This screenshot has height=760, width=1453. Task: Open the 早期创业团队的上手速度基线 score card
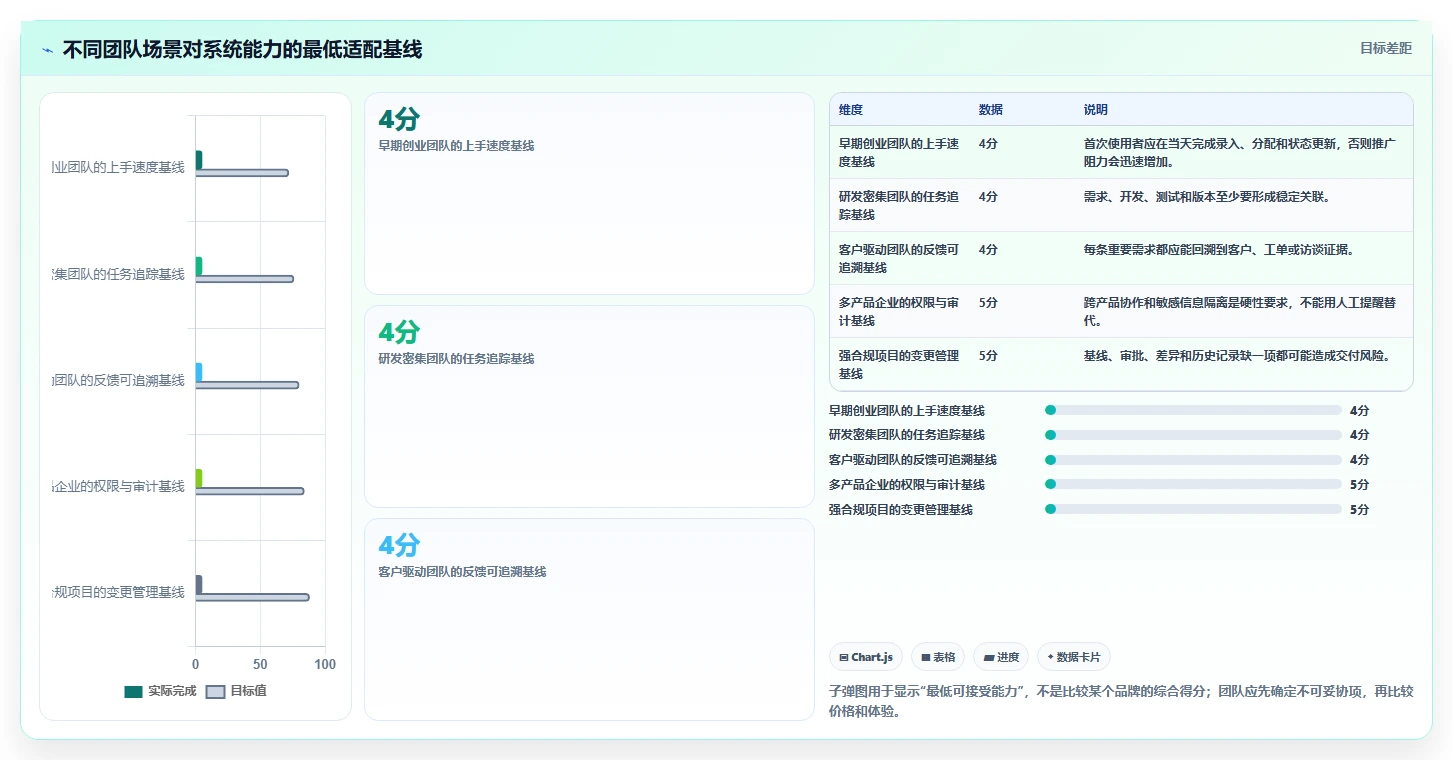pyautogui.click(x=589, y=194)
